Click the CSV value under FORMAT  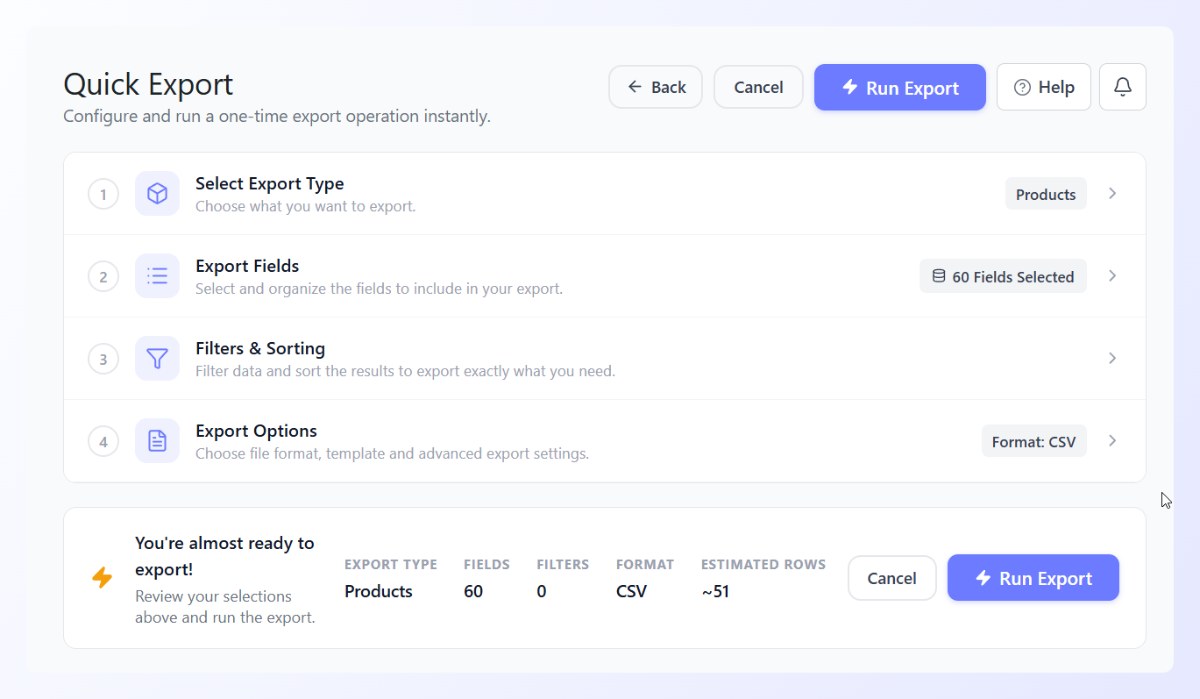point(631,591)
